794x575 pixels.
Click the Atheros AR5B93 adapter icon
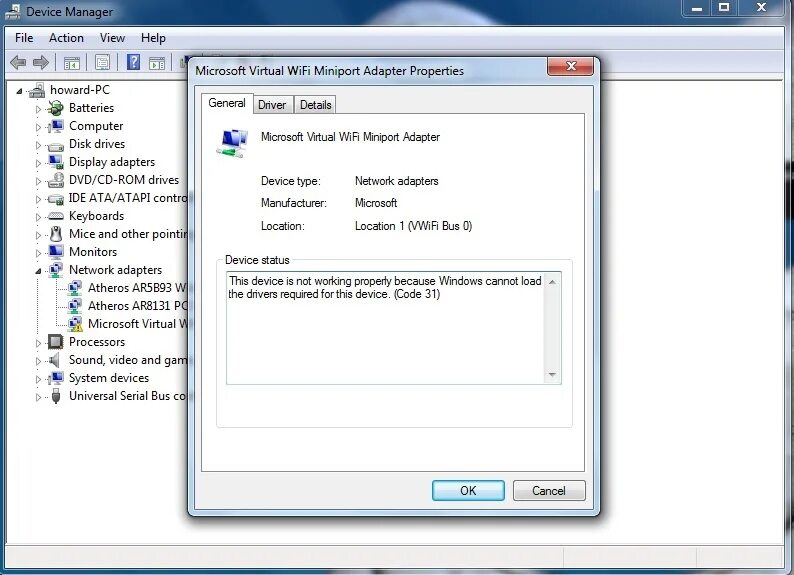click(75, 288)
